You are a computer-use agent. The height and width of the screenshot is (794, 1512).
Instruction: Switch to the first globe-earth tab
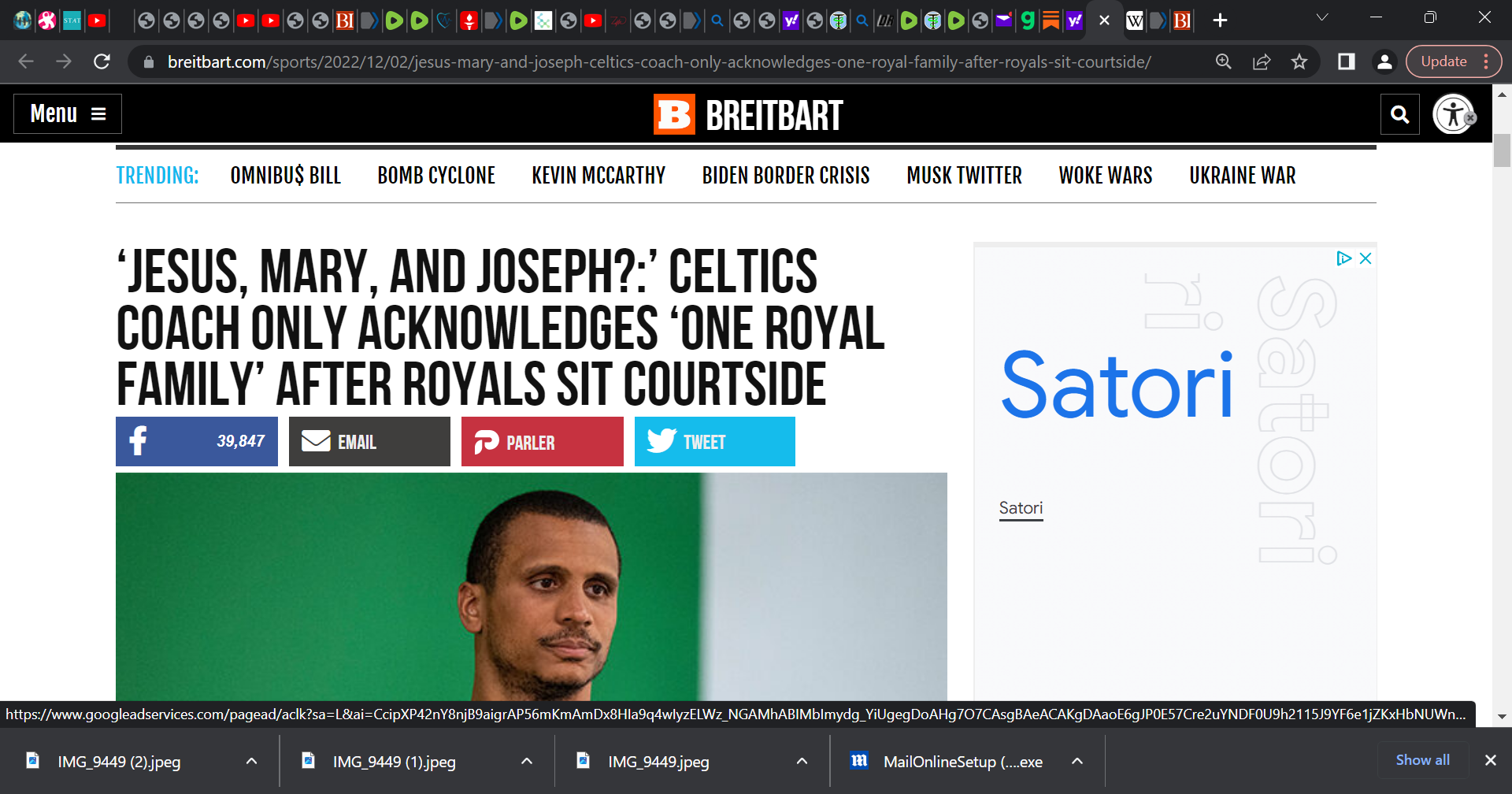coord(23,20)
